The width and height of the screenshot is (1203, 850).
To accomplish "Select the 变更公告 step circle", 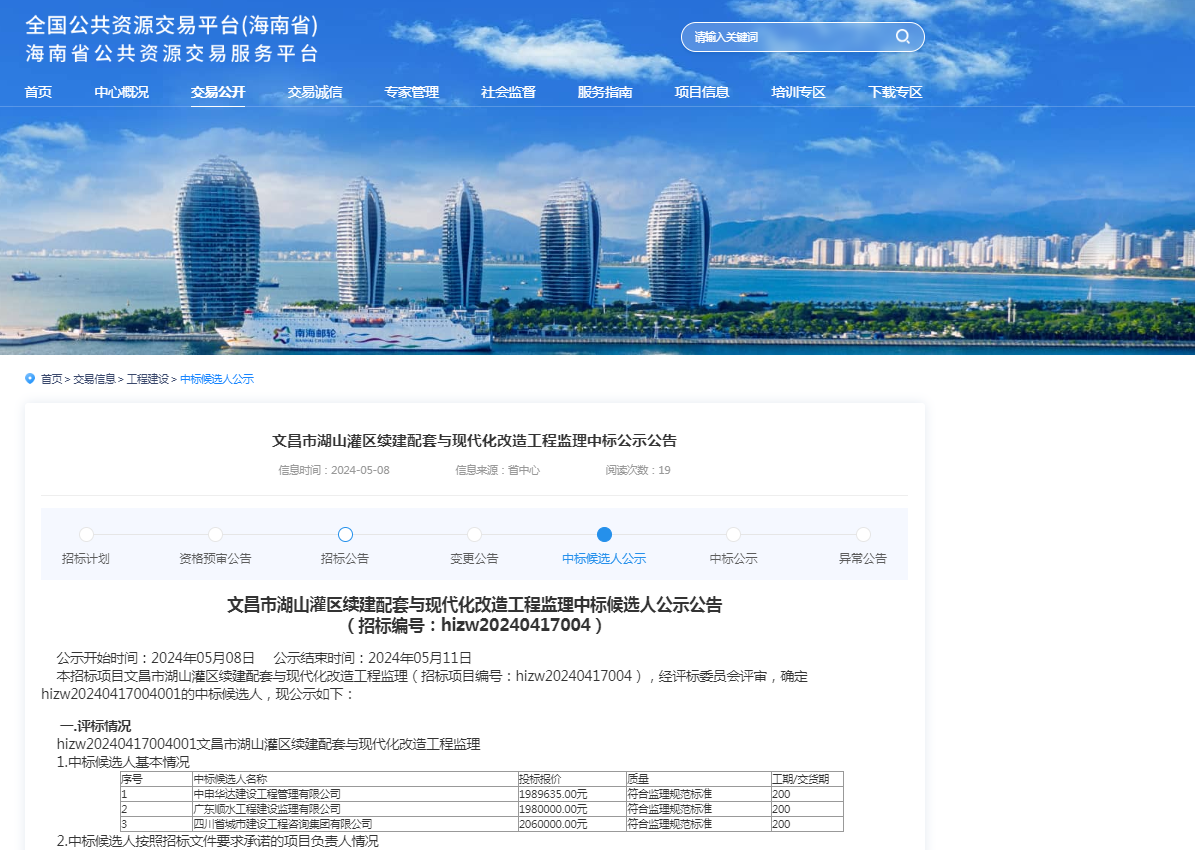I will (474, 535).
